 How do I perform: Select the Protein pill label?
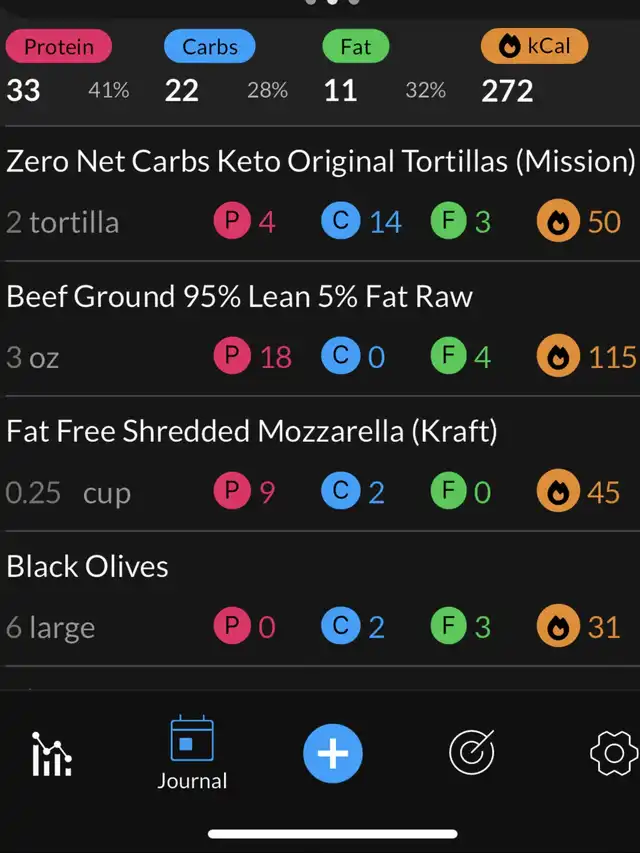point(59,46)
